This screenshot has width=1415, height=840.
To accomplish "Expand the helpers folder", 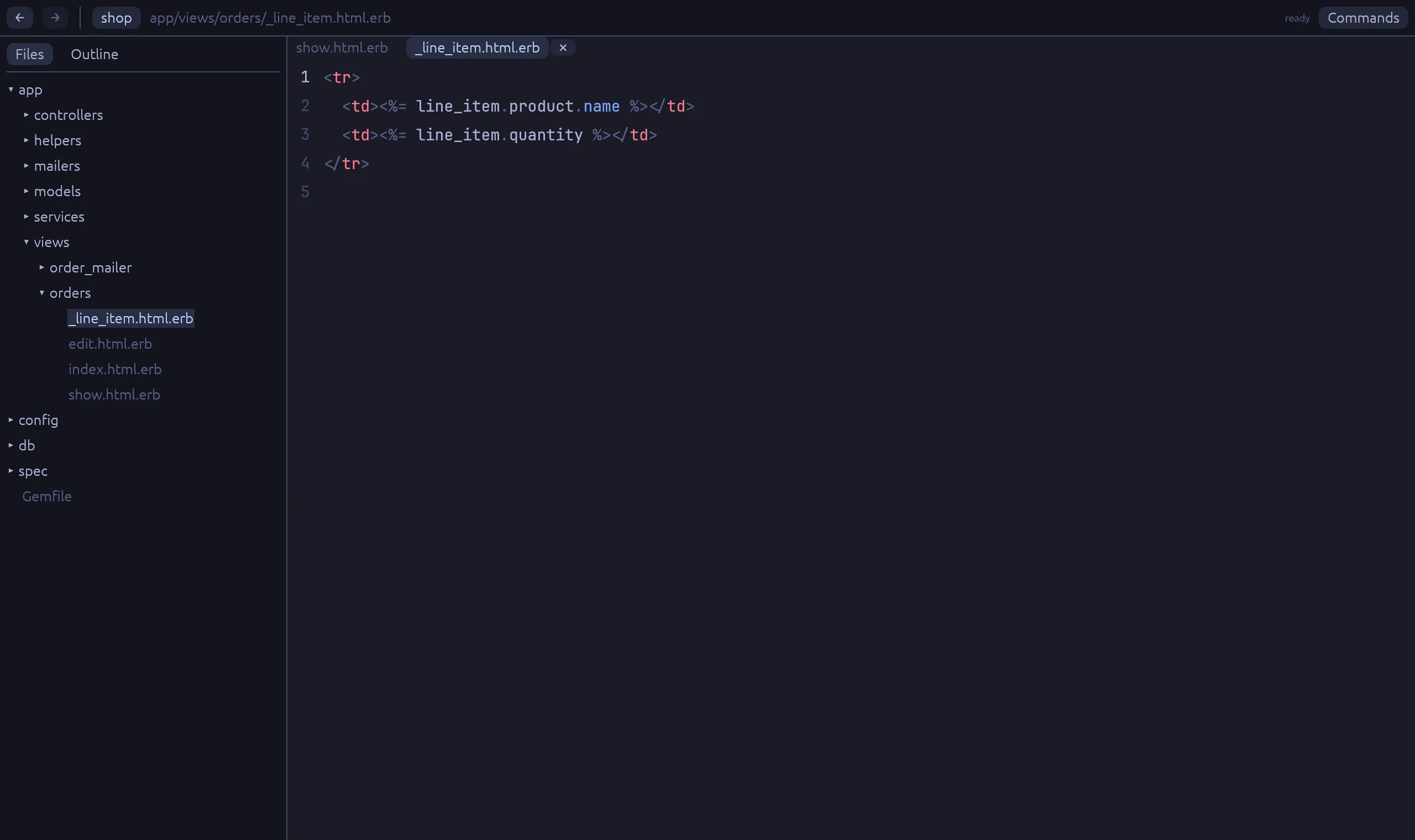I will pyautogui.click(x=53, y=140).
